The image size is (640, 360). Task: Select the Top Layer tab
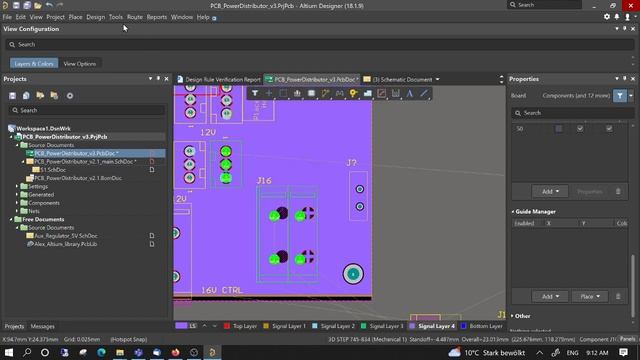tap(240, 326)
